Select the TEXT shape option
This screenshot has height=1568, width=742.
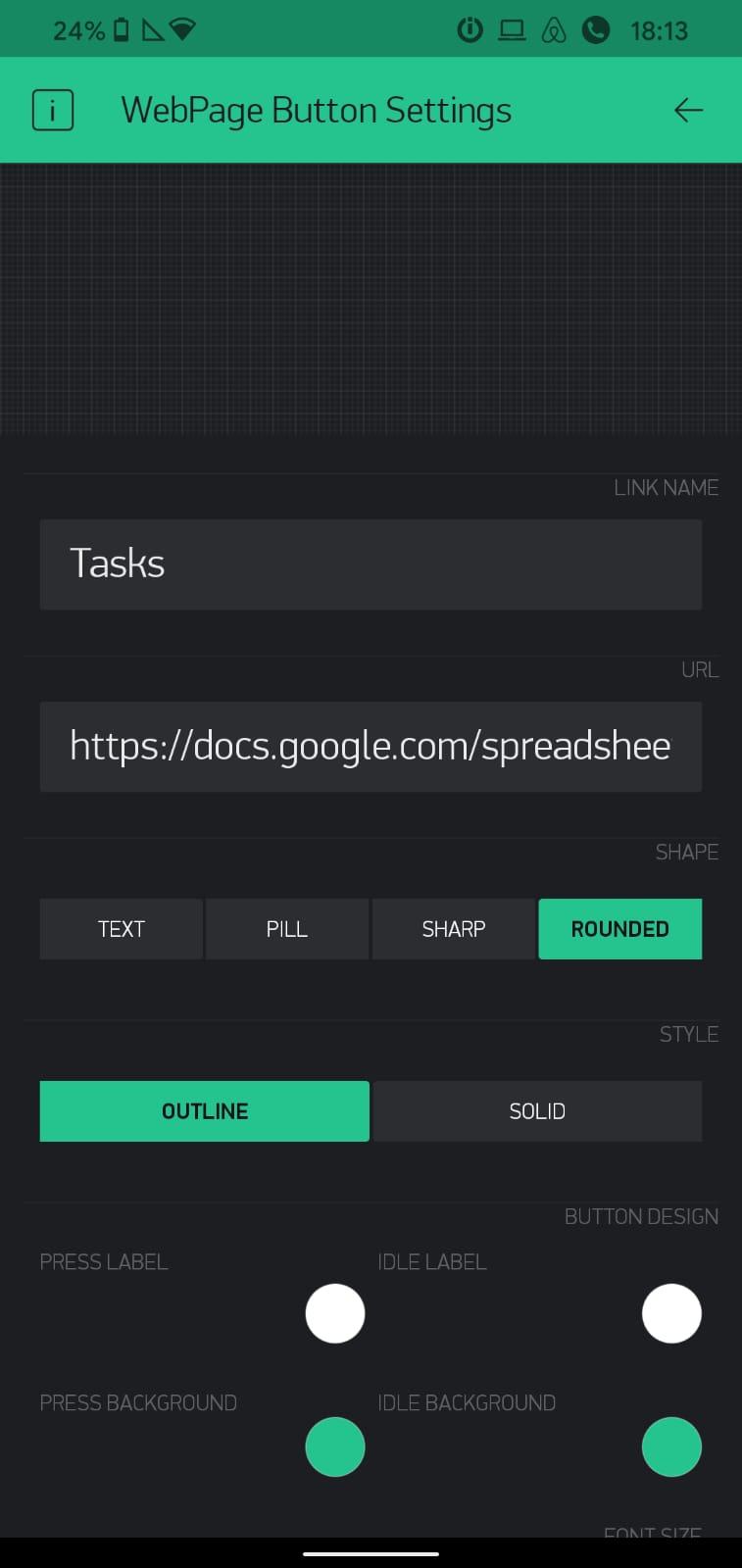[x=120, y=928]
